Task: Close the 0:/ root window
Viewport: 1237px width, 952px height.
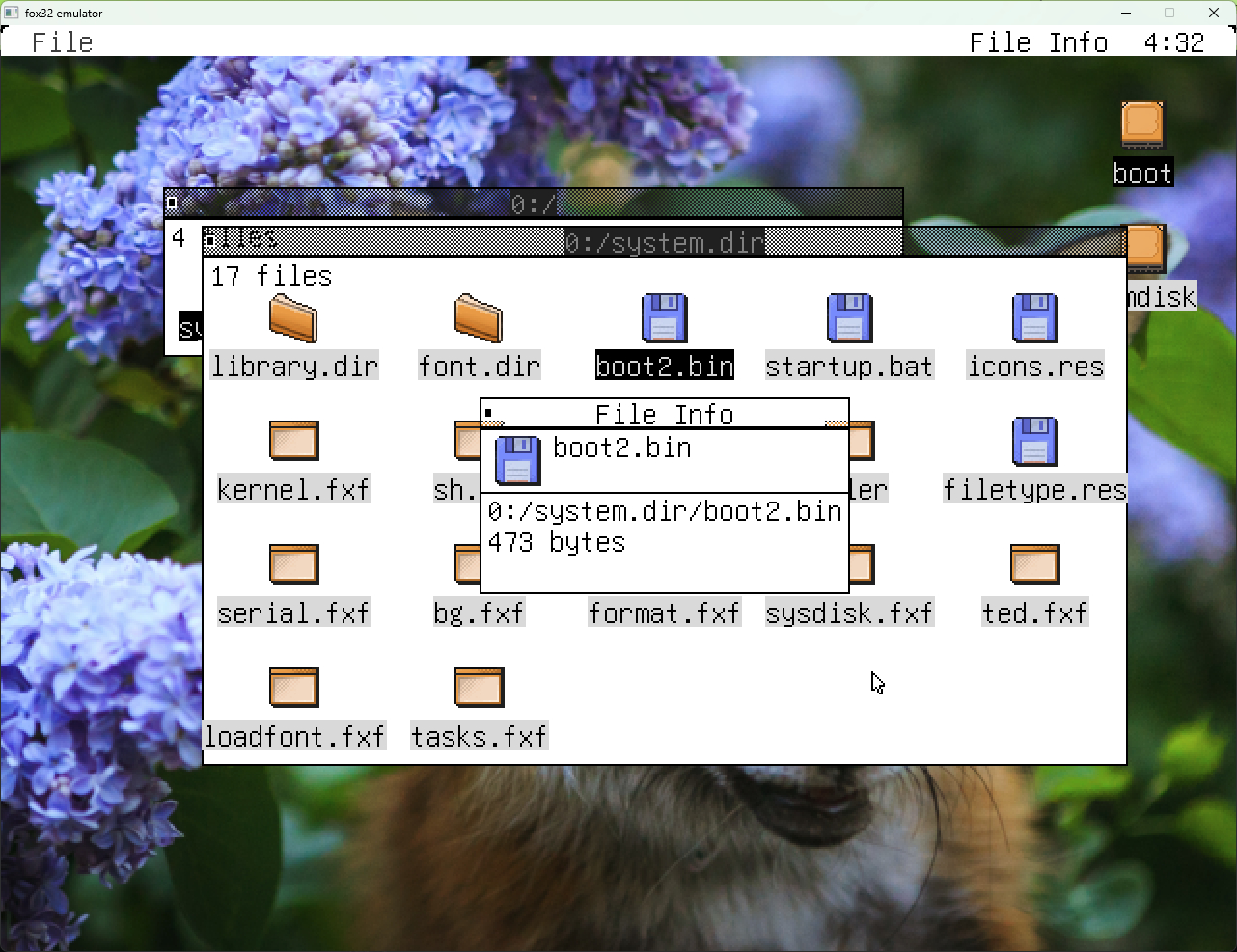Action: pos(172,203)
